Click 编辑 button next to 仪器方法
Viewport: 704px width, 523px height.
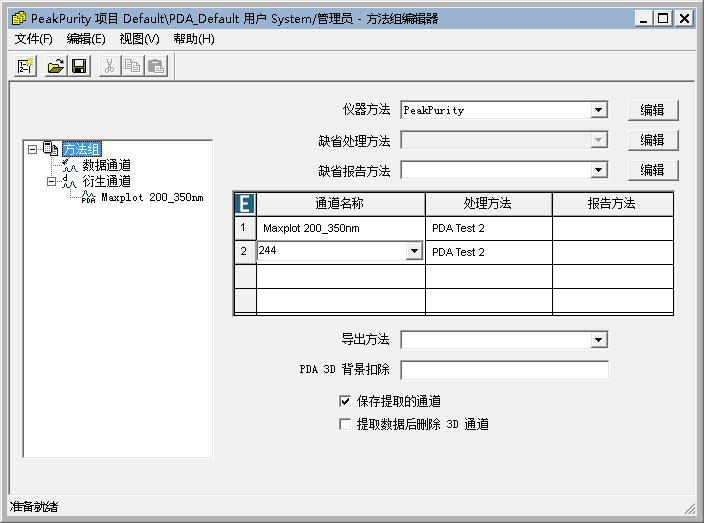pos(653,110)
